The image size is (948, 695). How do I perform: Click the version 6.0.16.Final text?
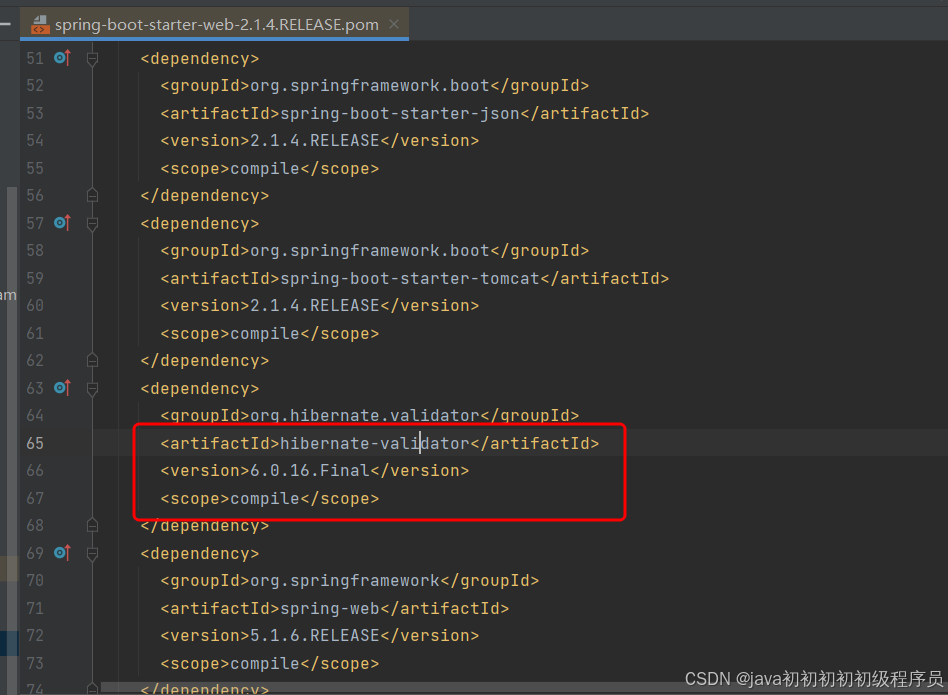310,471
